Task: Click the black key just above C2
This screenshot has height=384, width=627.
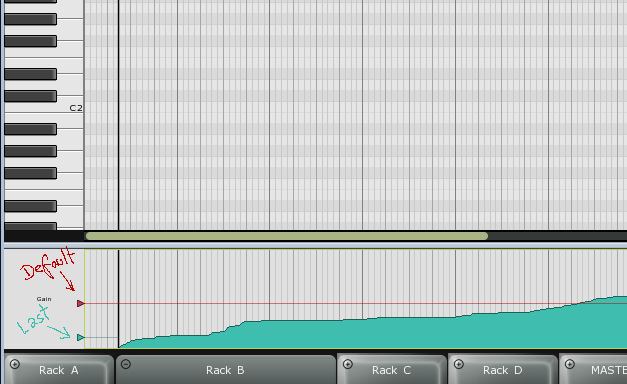Action: [x=30, y=96]
